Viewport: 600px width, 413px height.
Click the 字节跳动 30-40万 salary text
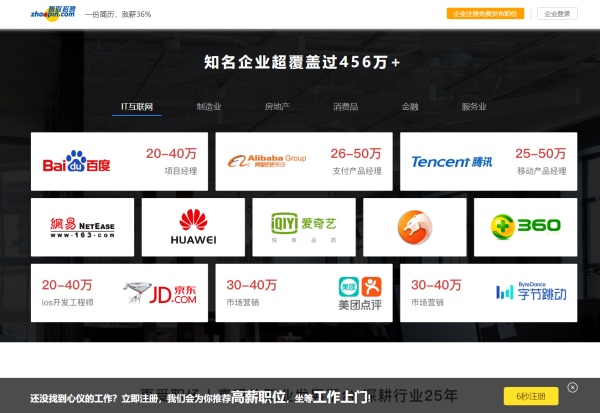(436, 285)
